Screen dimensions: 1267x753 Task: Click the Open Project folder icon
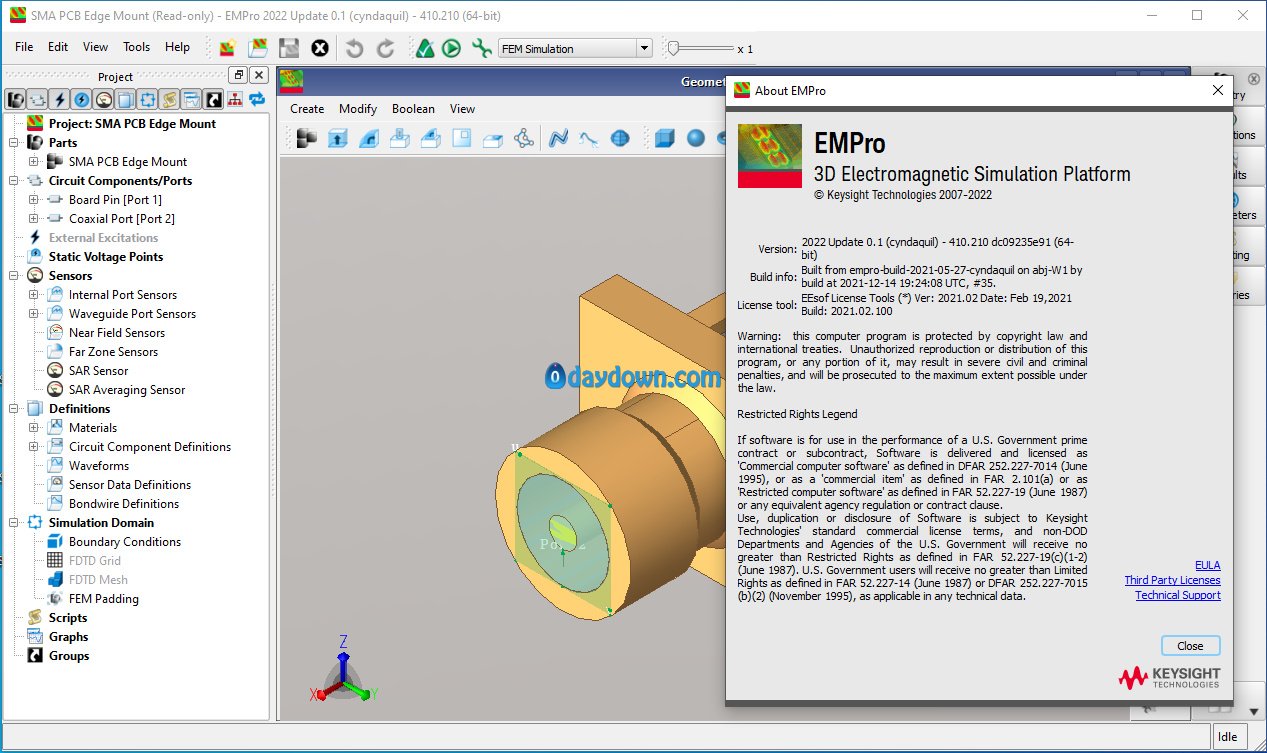pos(258,48)
